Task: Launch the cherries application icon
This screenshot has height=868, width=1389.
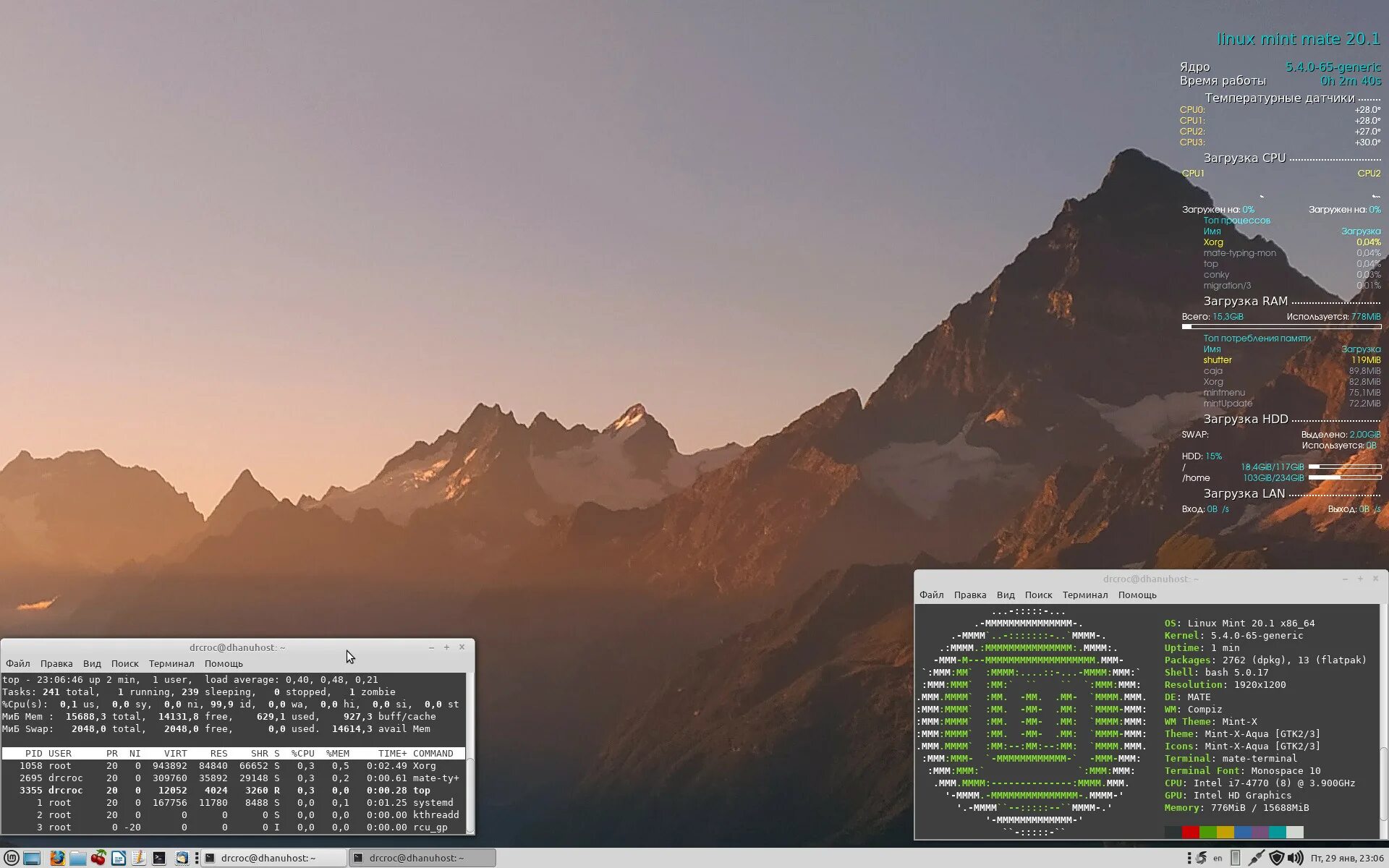Action: point(98,858)
